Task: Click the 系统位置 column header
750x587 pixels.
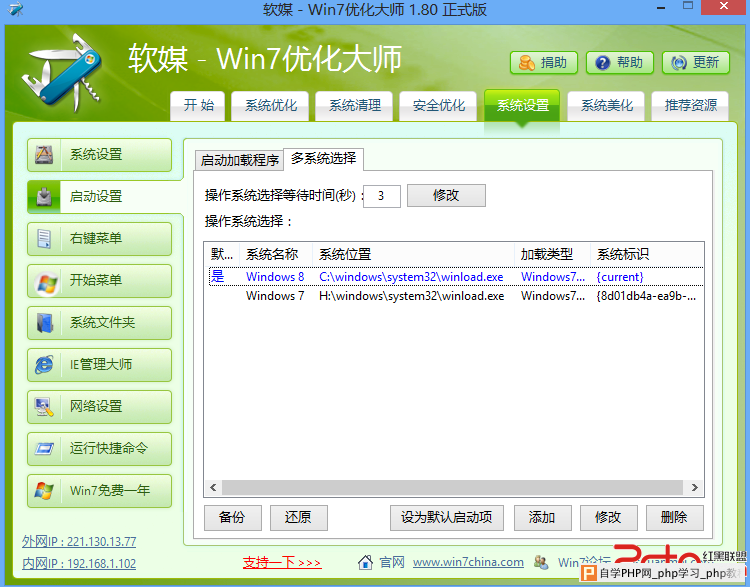Action: click(x=413, y=255)
